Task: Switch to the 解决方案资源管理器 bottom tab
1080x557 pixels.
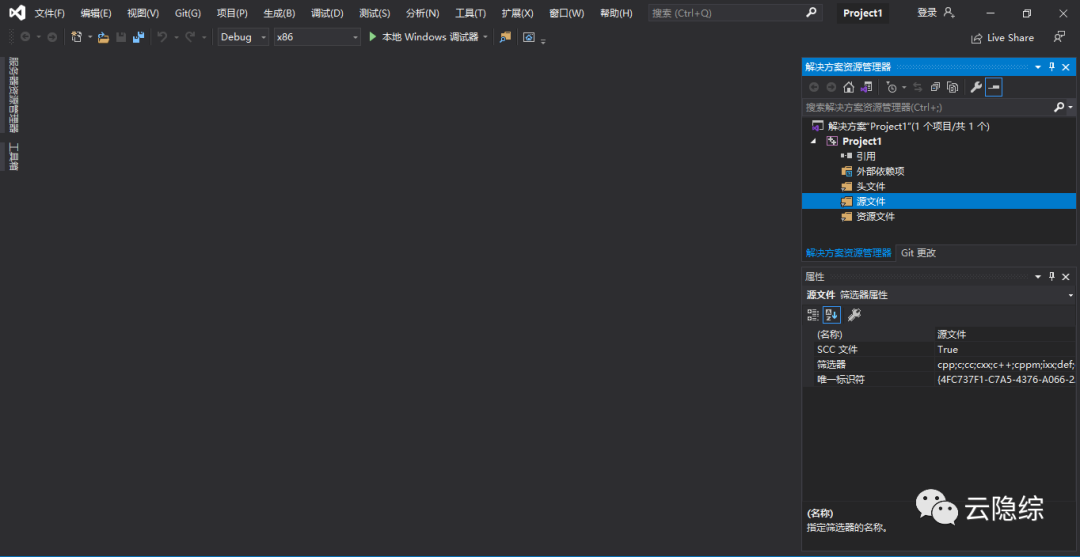Action: 849,253
